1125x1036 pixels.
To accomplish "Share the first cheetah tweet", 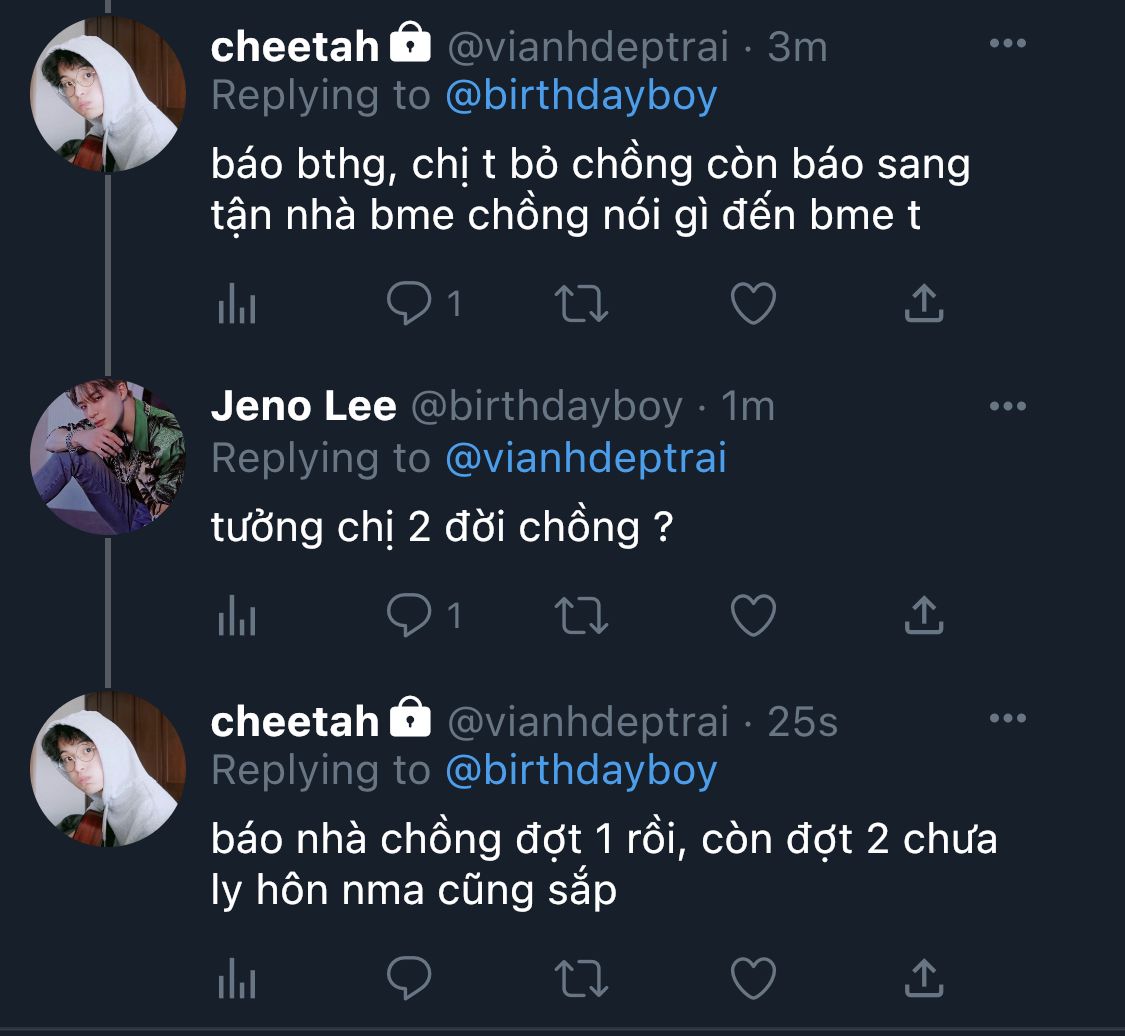I will [924, 304].
